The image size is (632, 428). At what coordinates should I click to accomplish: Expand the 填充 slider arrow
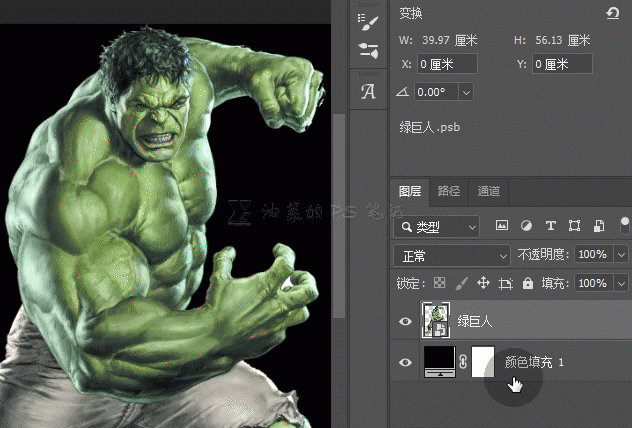pyautogui.click(x=621, y=284)
